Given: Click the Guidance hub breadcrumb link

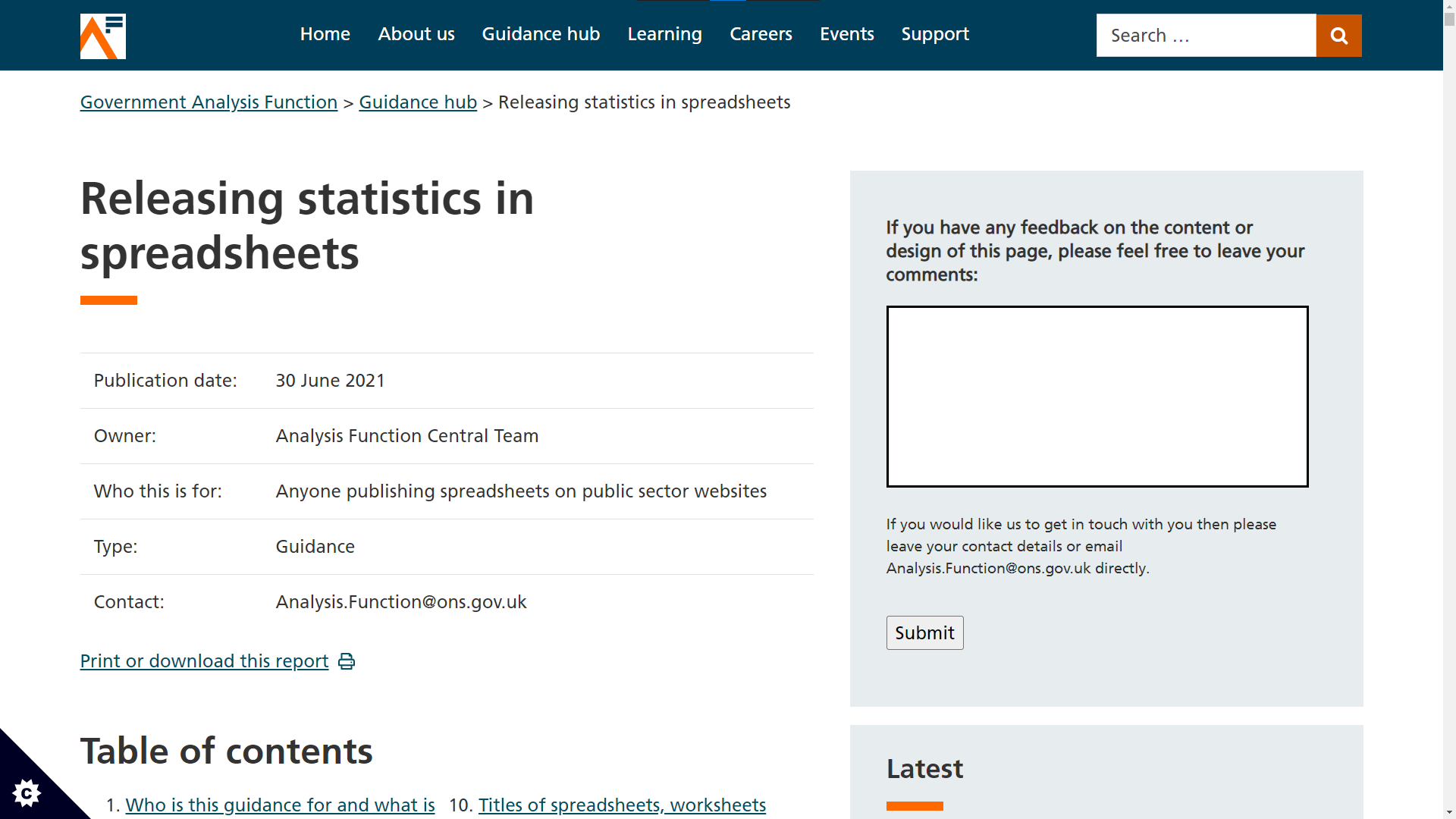Looking at the screenshot, I should 418,102.
